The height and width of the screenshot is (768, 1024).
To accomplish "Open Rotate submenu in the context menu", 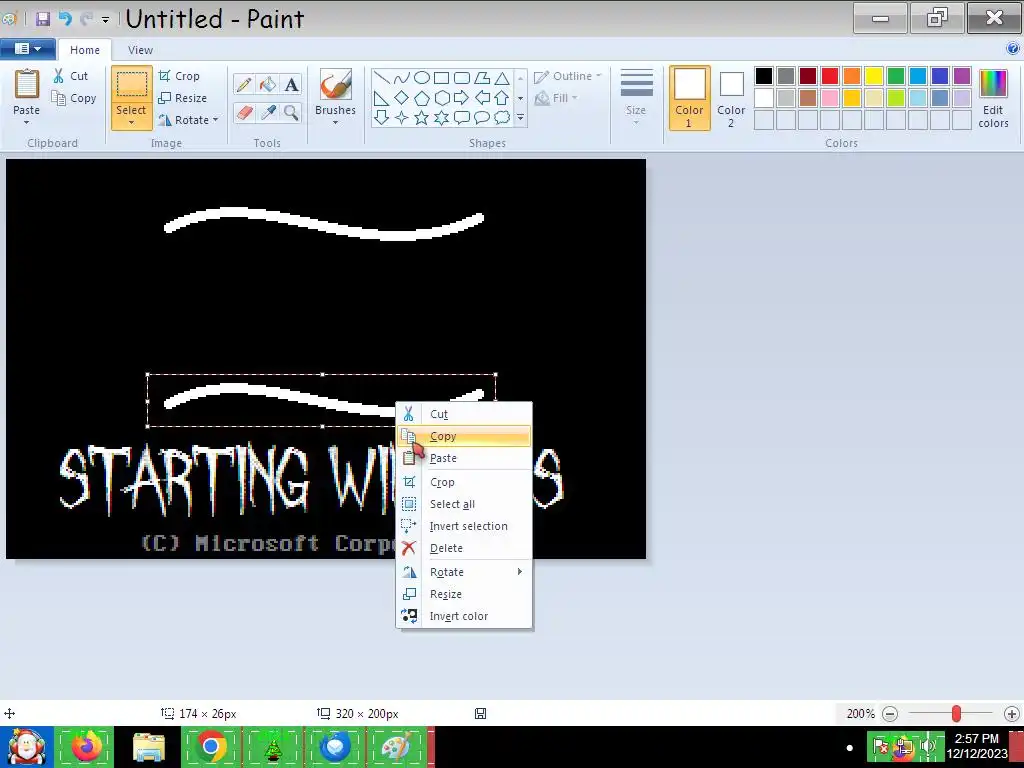I will point(464,572).
